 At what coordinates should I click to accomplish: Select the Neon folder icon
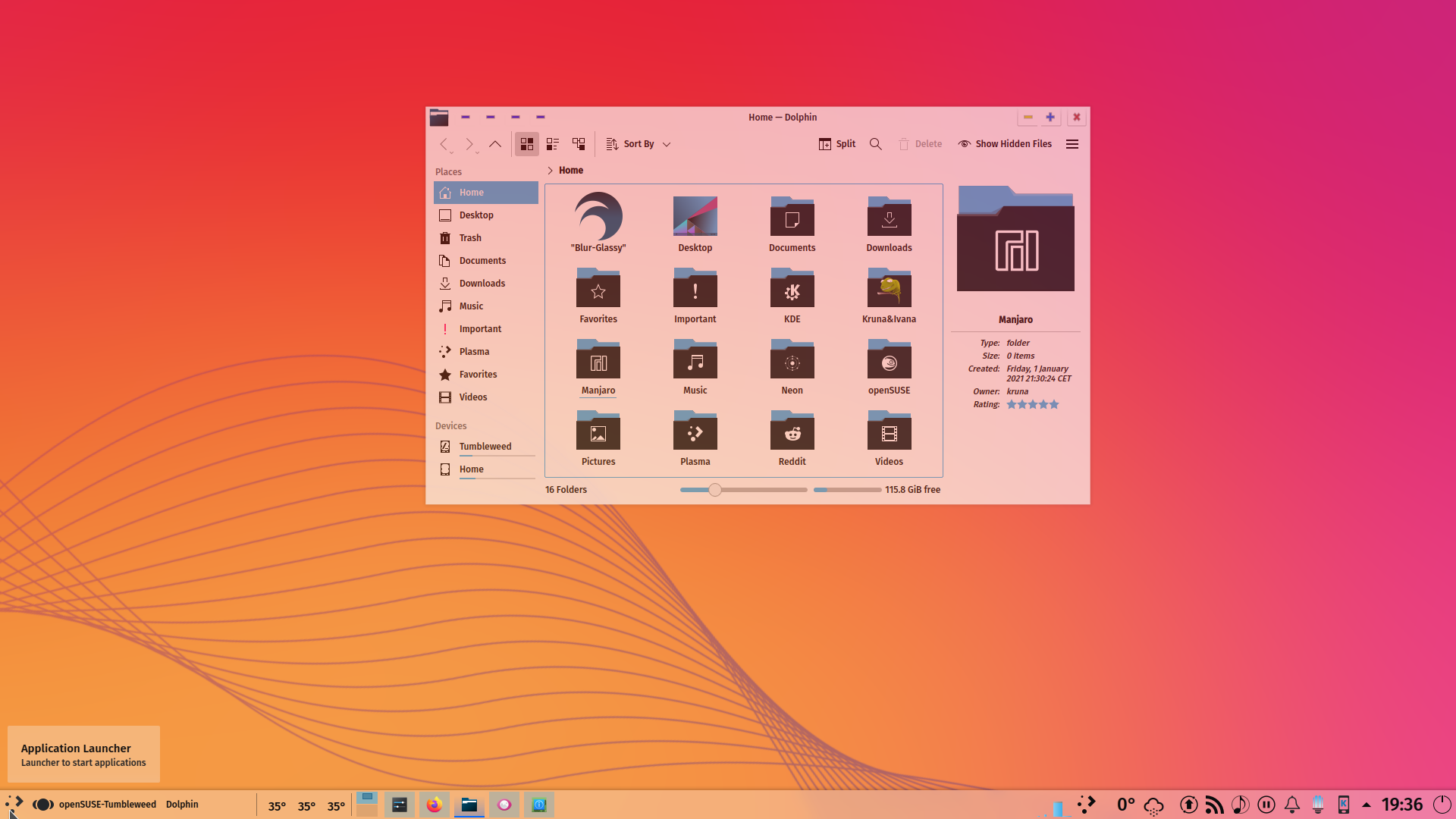coord(792,359)
